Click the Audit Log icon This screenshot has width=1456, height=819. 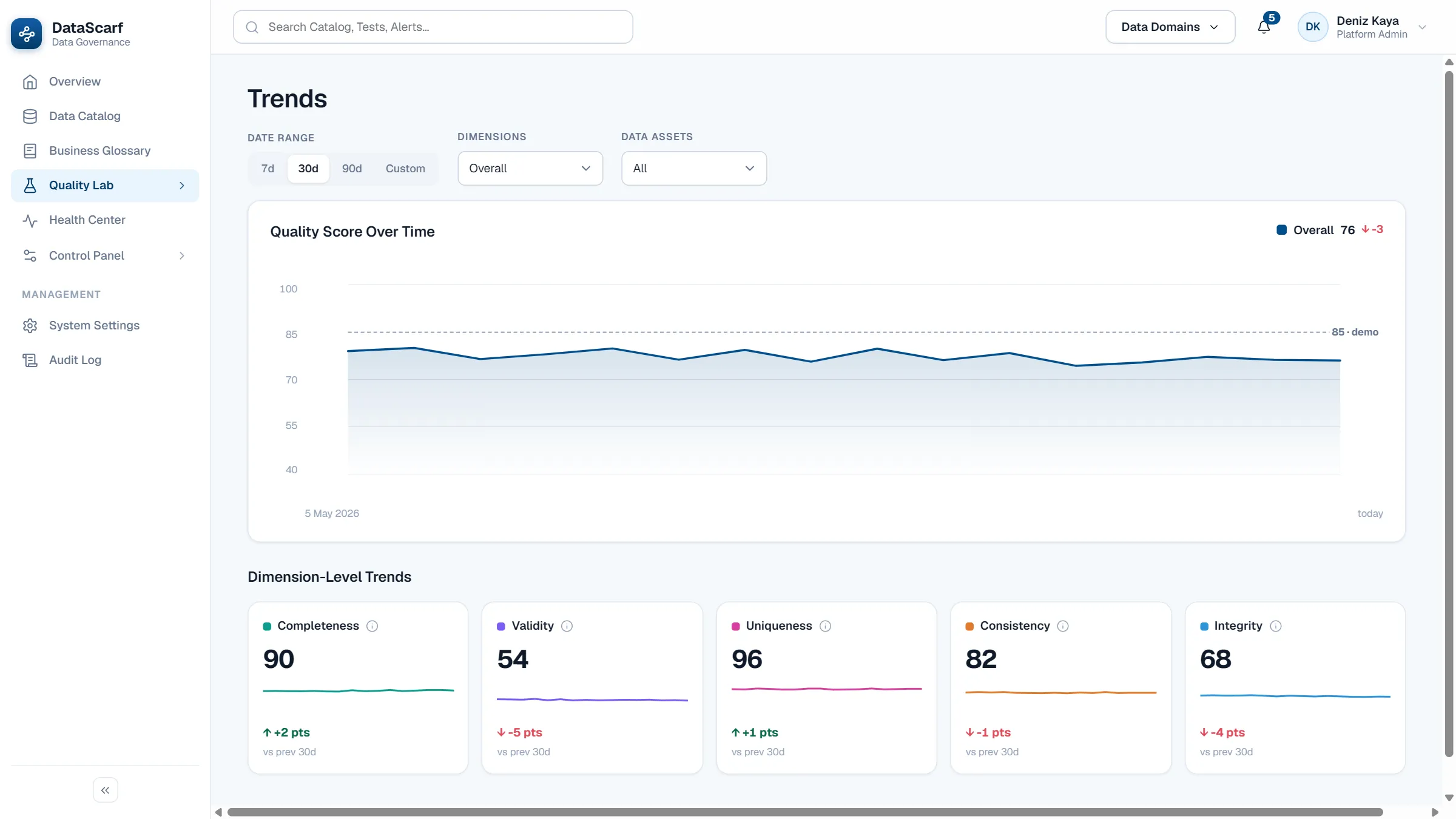click(x=30, y=360)
